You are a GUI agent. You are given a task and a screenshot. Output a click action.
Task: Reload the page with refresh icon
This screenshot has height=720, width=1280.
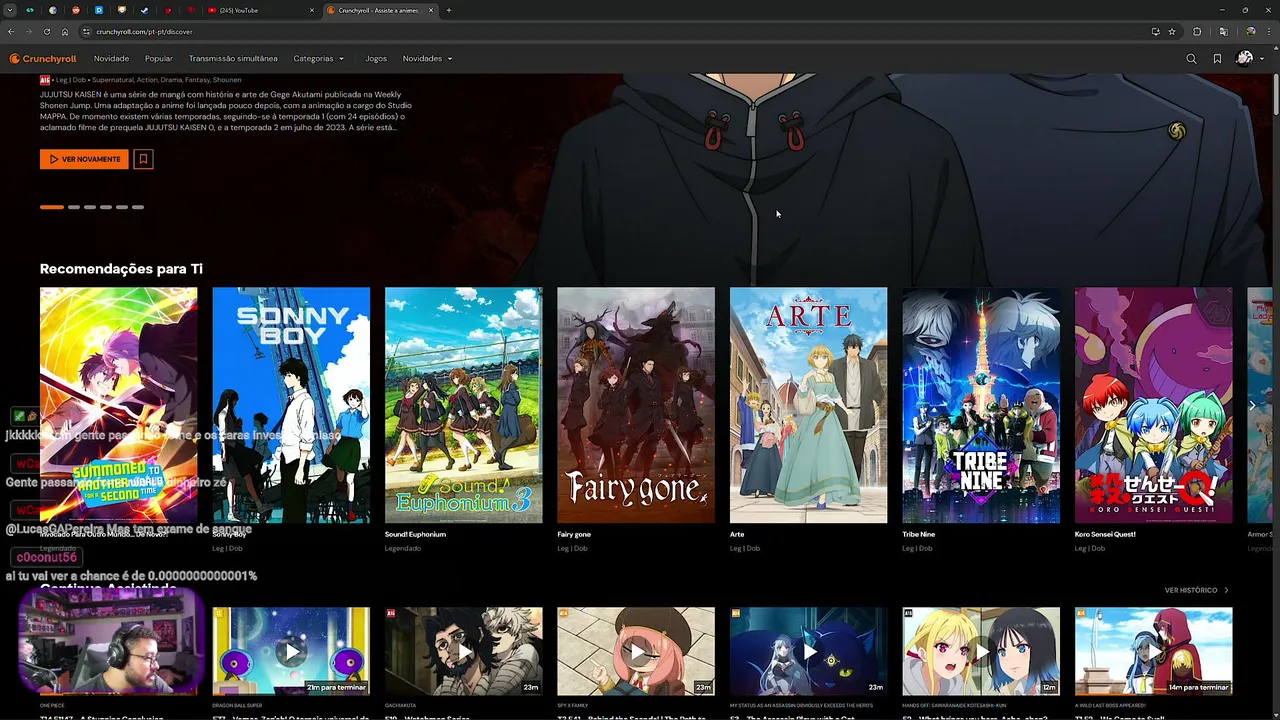(47, 32)
